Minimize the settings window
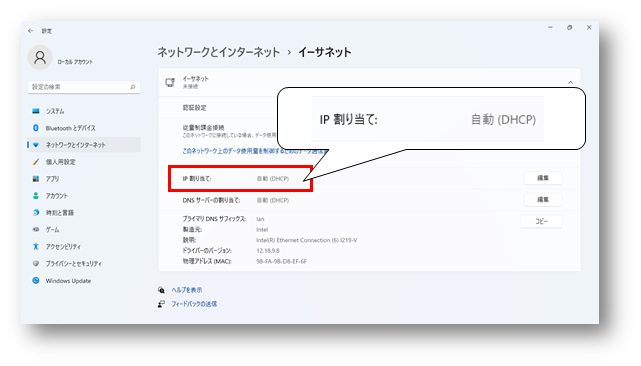 tap(550, 27)
